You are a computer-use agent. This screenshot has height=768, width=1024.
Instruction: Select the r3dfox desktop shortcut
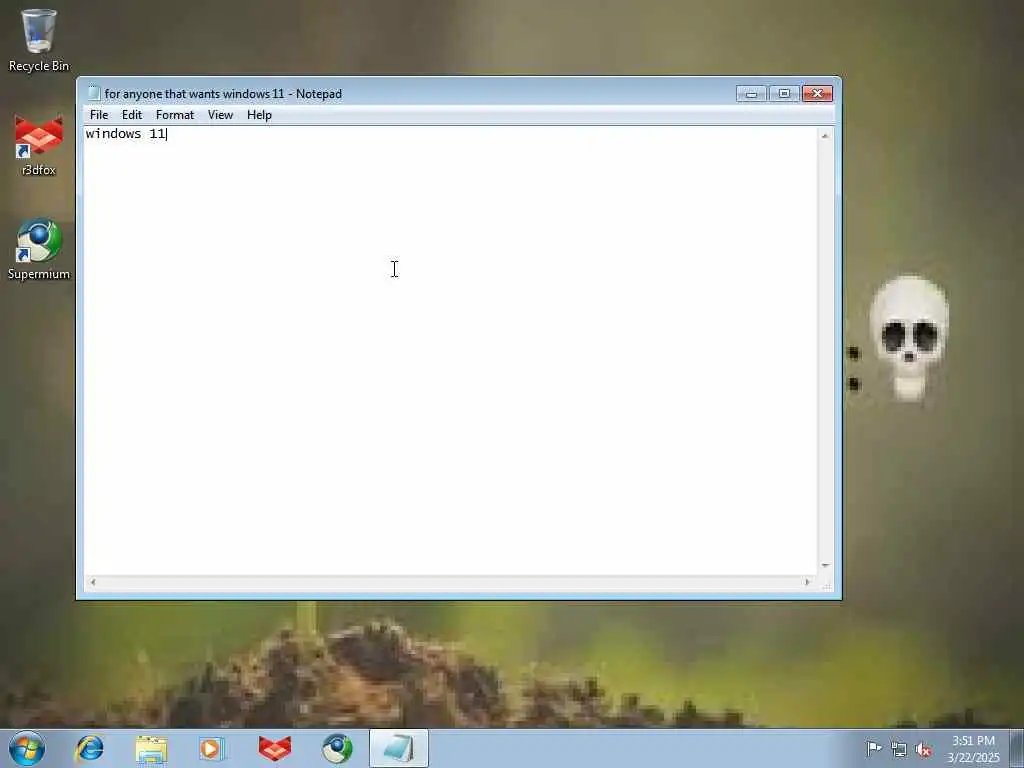pos(39,146)
